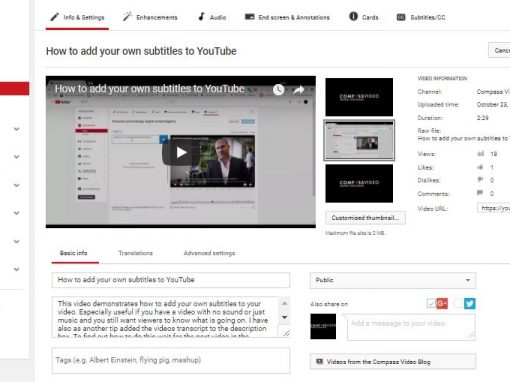
Task: Click the video title overlay in player
Action: (149, 89)
